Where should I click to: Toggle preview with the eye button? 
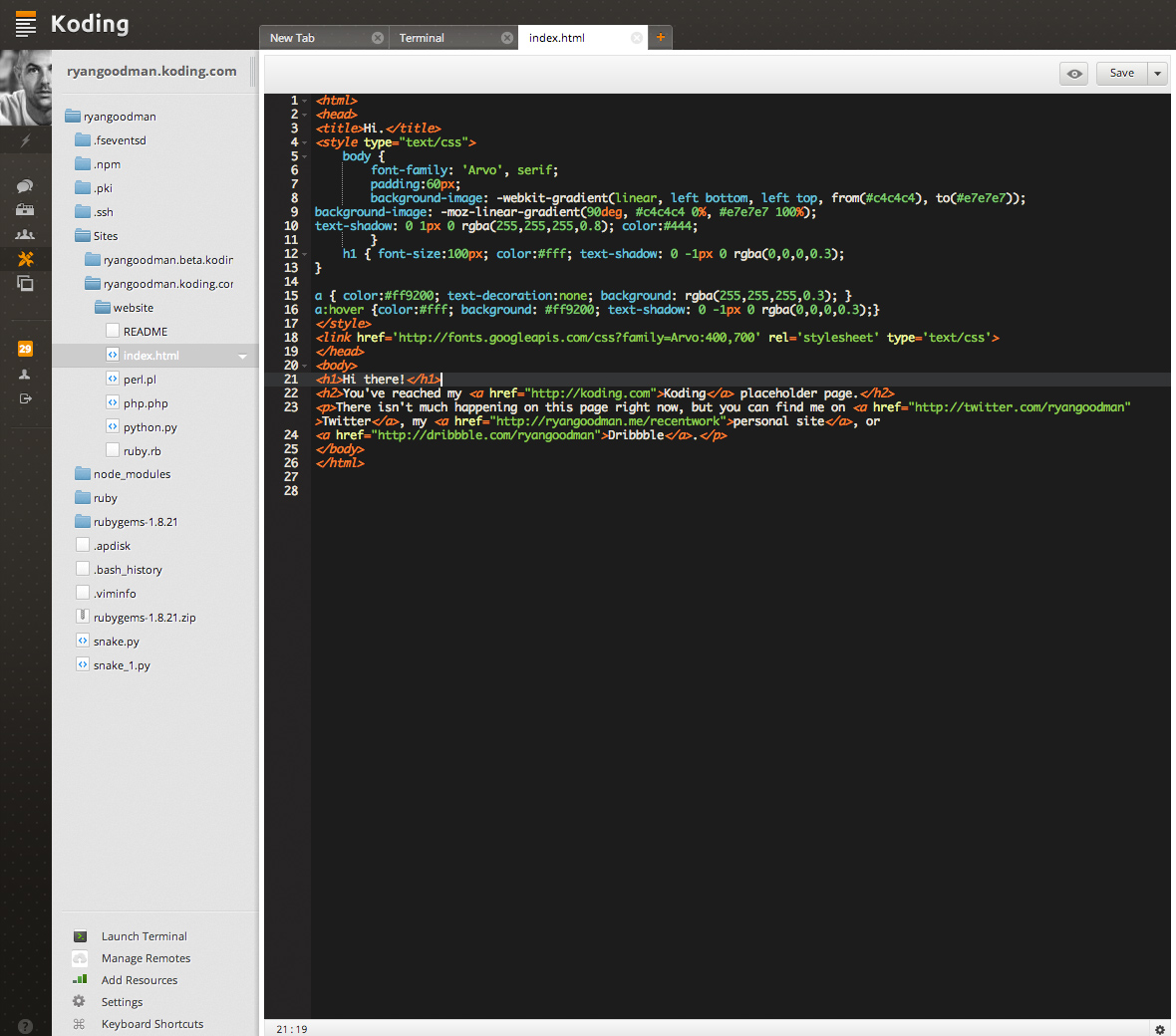[x=1073, y=73]
